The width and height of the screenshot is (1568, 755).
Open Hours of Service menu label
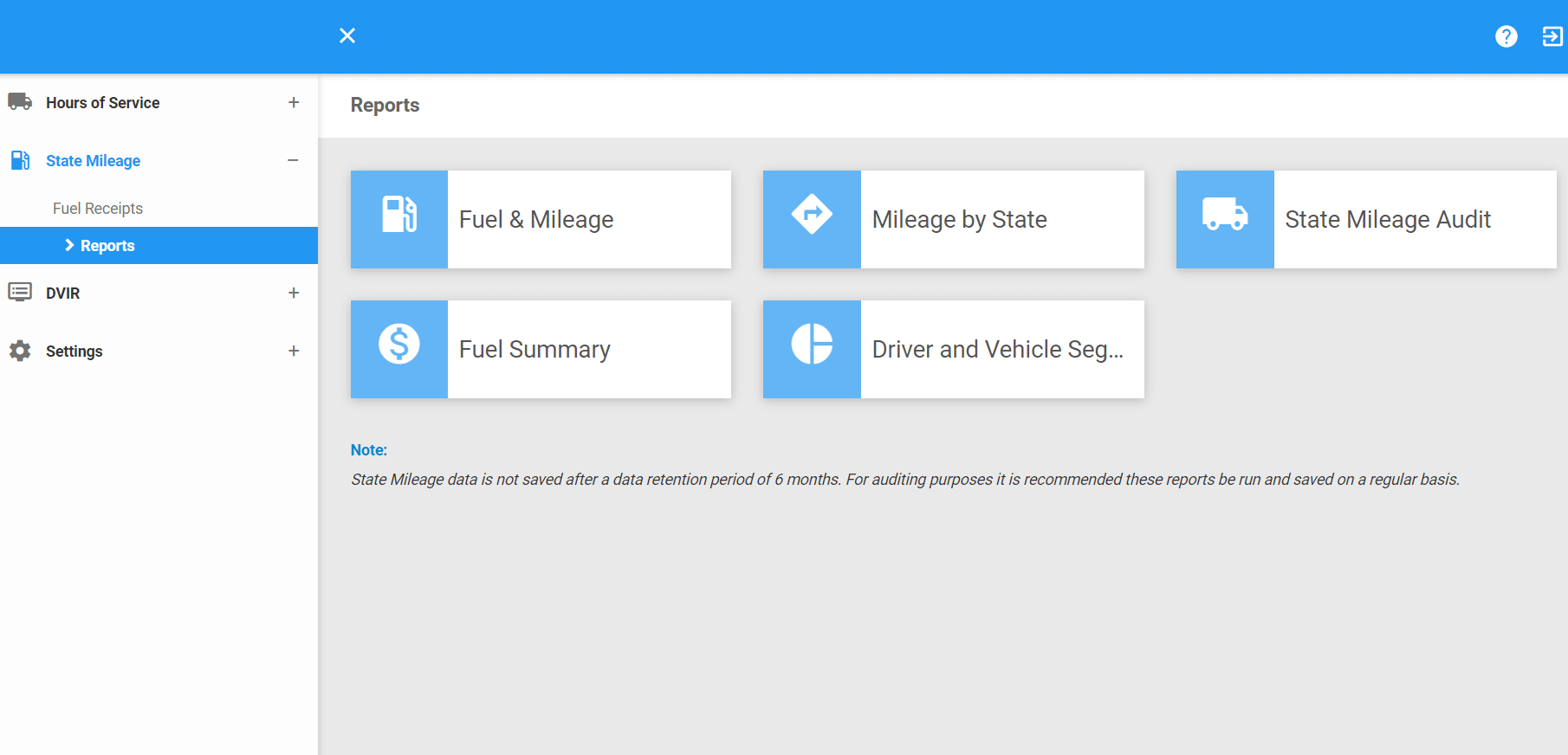102,102
